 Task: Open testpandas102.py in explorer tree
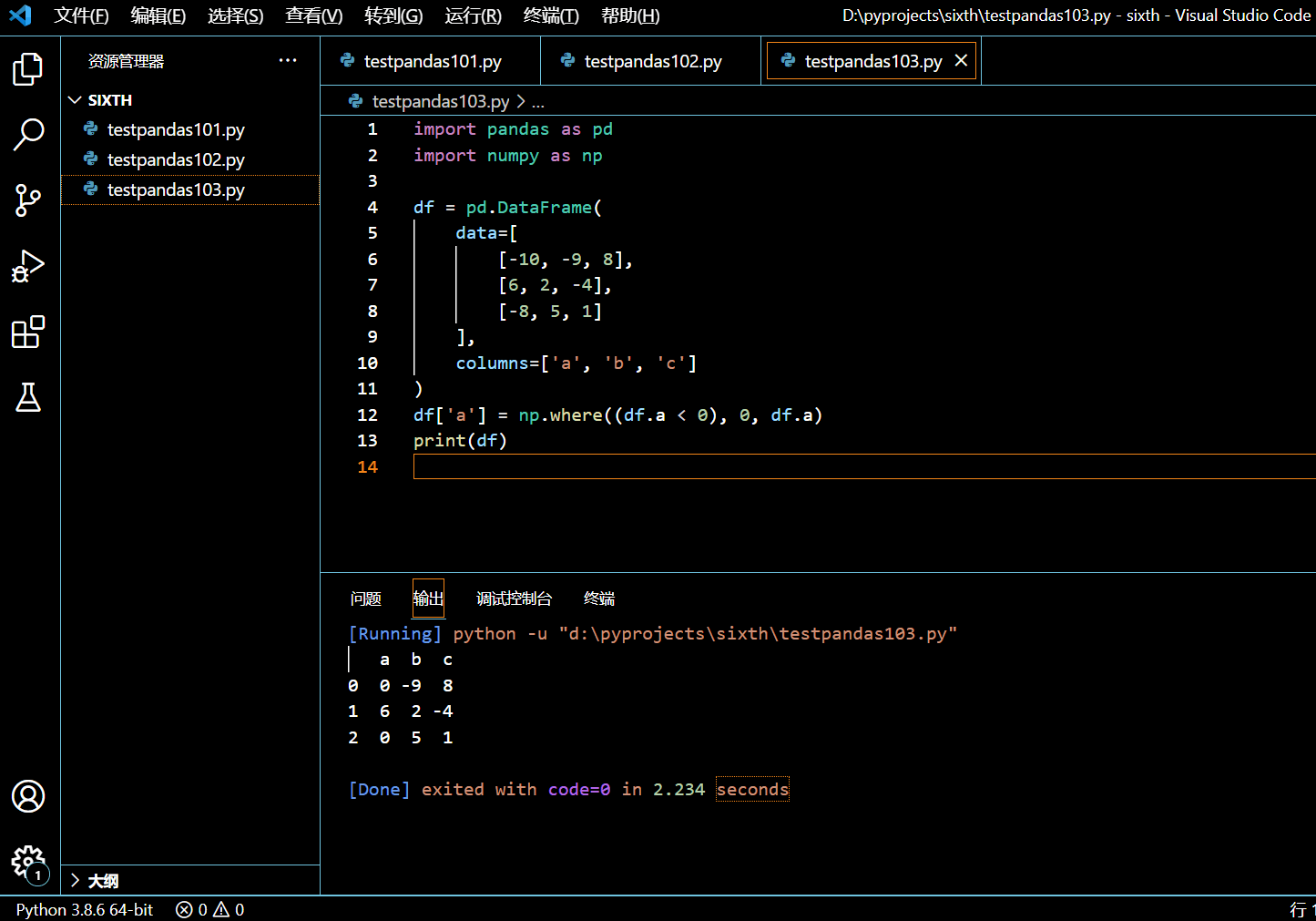(x=190, y=159)
